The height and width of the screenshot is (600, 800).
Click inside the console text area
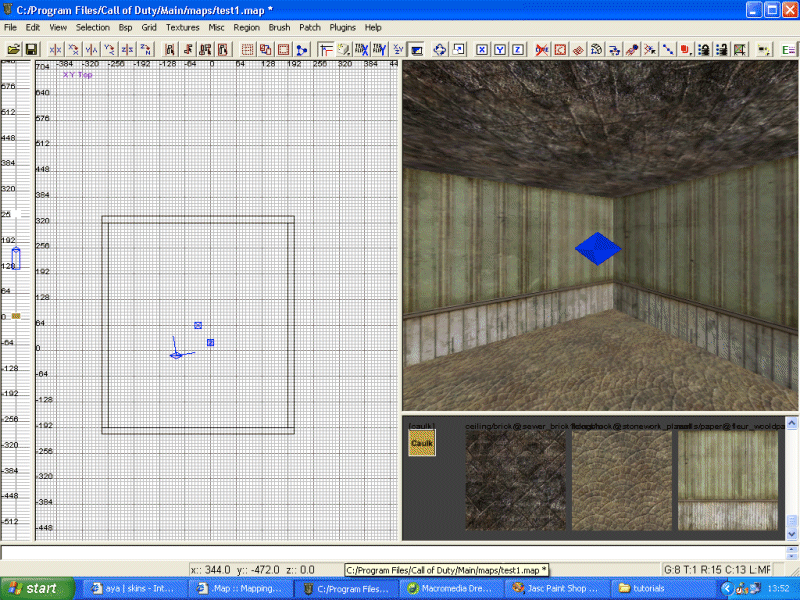pos(392,553)
